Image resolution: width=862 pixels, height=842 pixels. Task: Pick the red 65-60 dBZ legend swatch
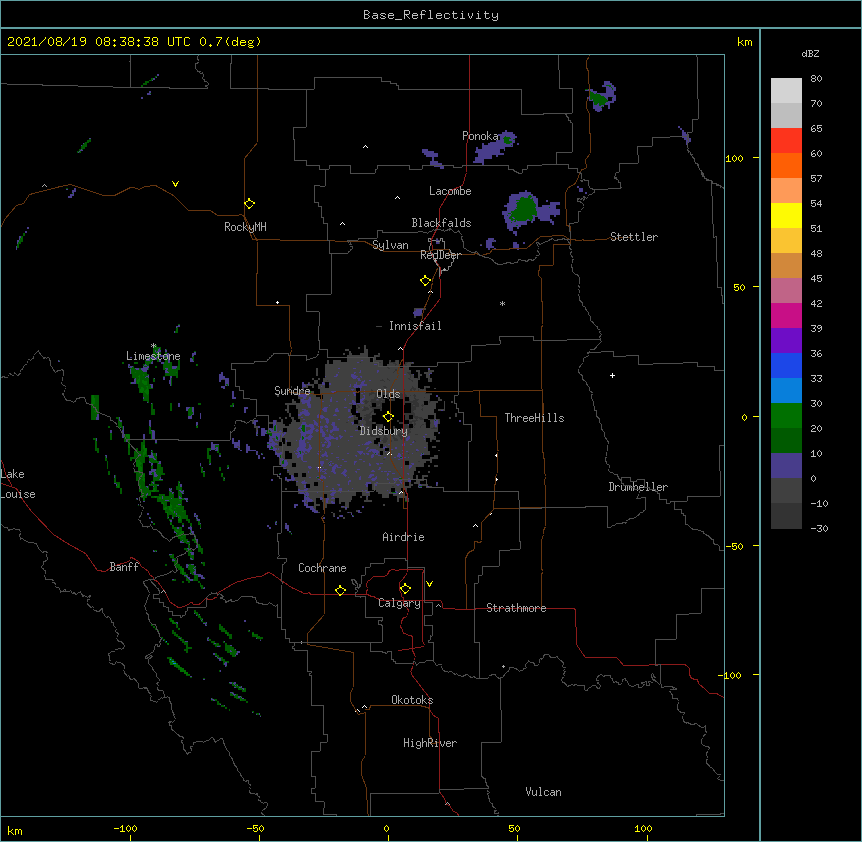[786, 140]
